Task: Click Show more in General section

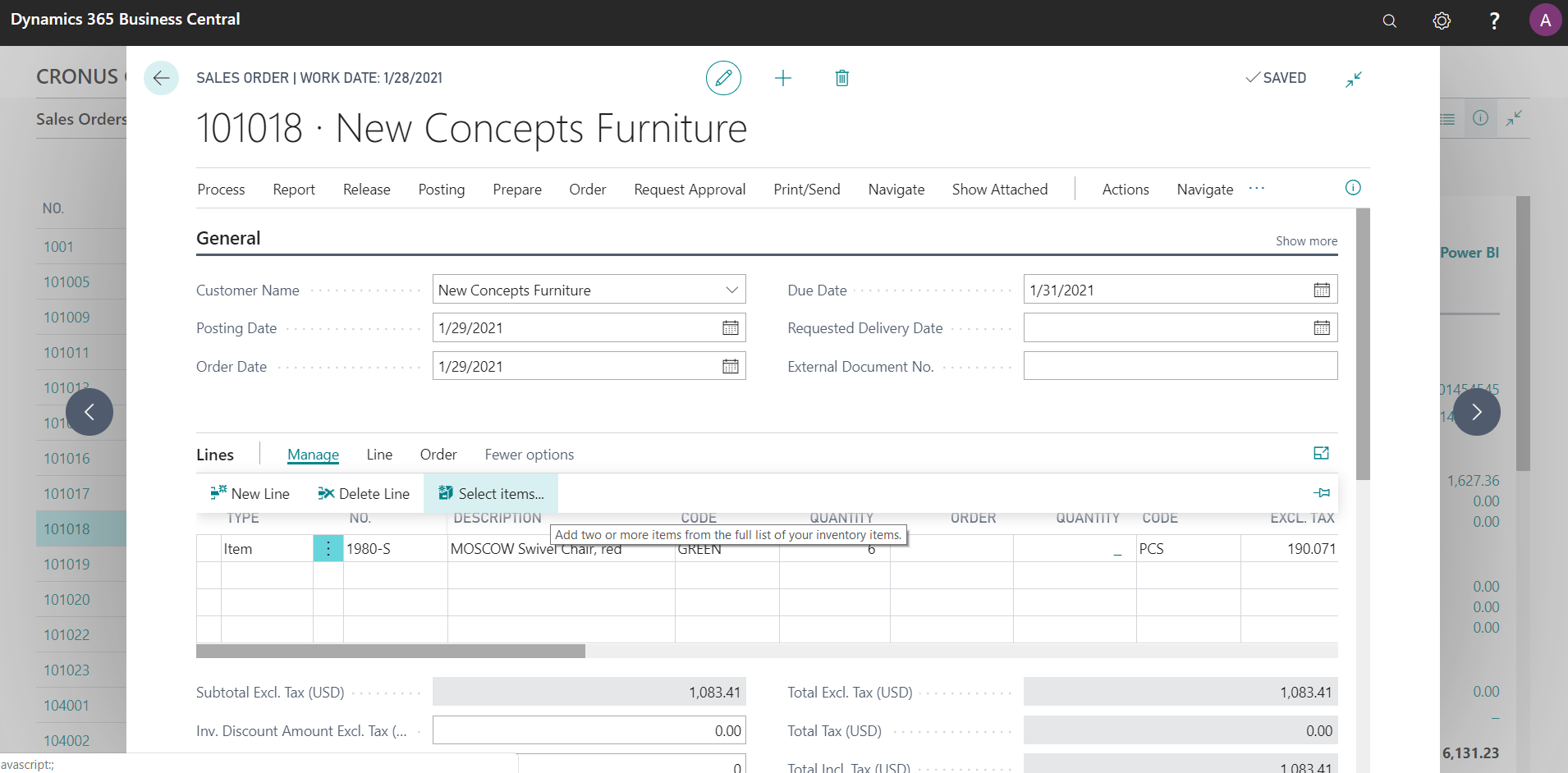Action: tap(1306, 240)
